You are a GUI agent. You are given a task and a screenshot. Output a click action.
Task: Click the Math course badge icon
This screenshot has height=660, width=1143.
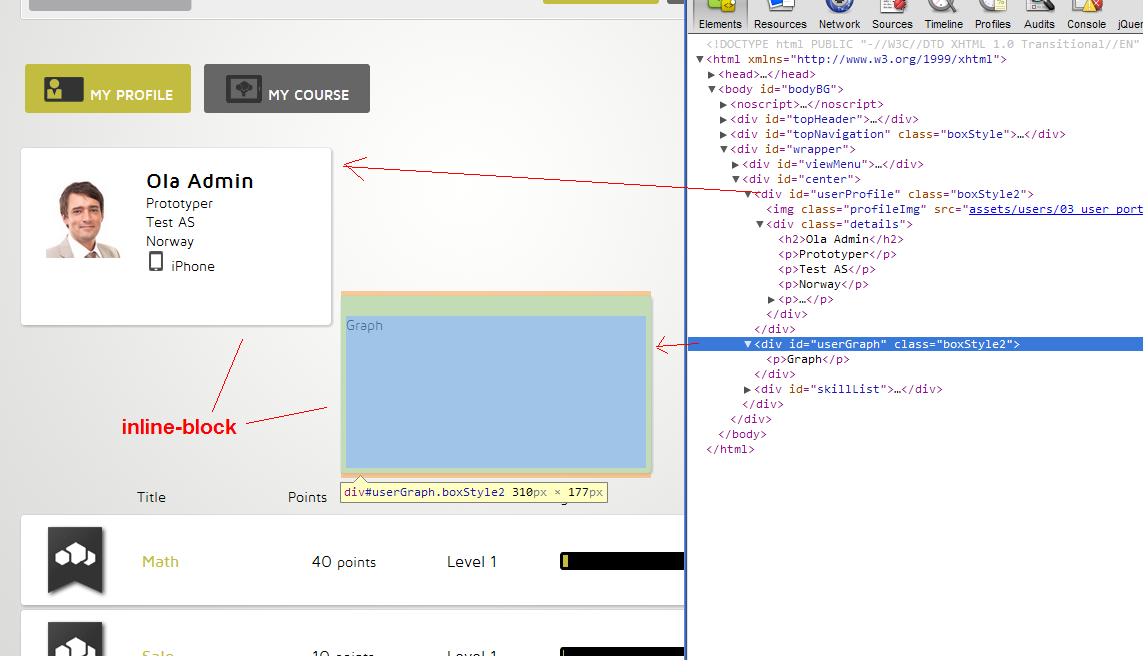(75, 560)
